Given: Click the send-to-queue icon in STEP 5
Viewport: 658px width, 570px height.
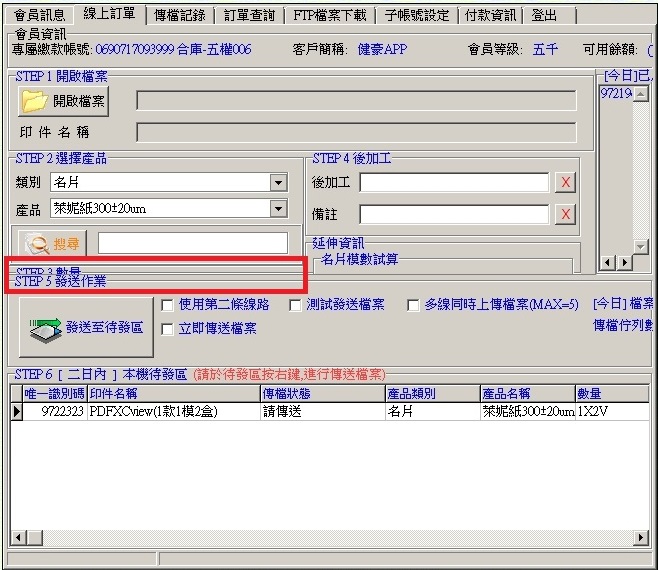Looking at the screenshot, I should [45, 327].
